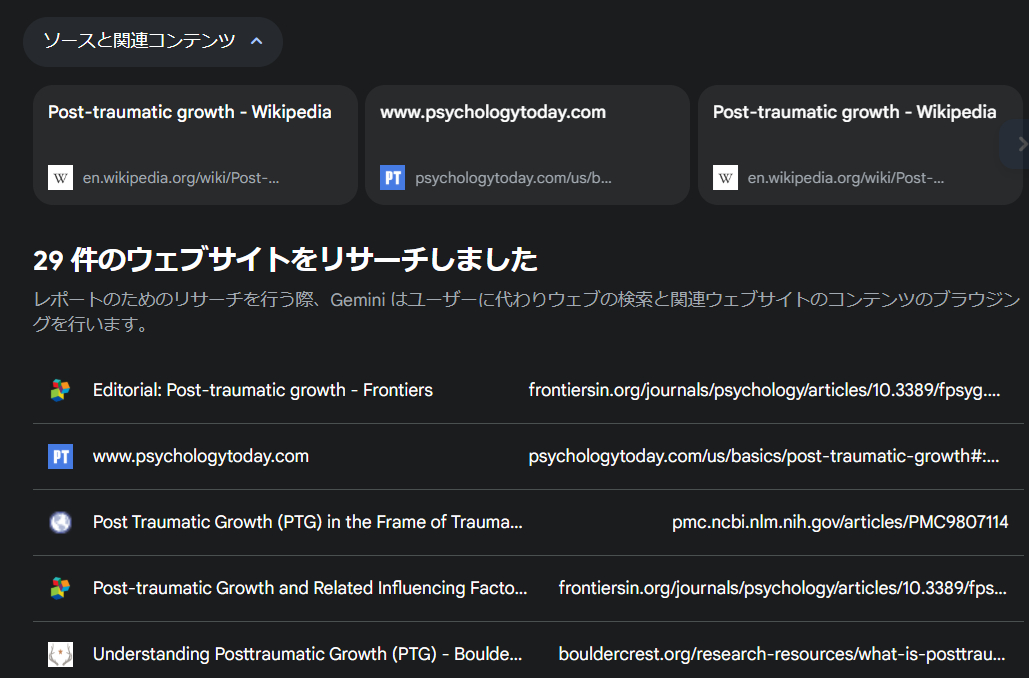The width and height of the screenshot is (1029, 678).
Task: Click the frontiersin.org URL ending in fpsyg....
Action: point(765,390)
